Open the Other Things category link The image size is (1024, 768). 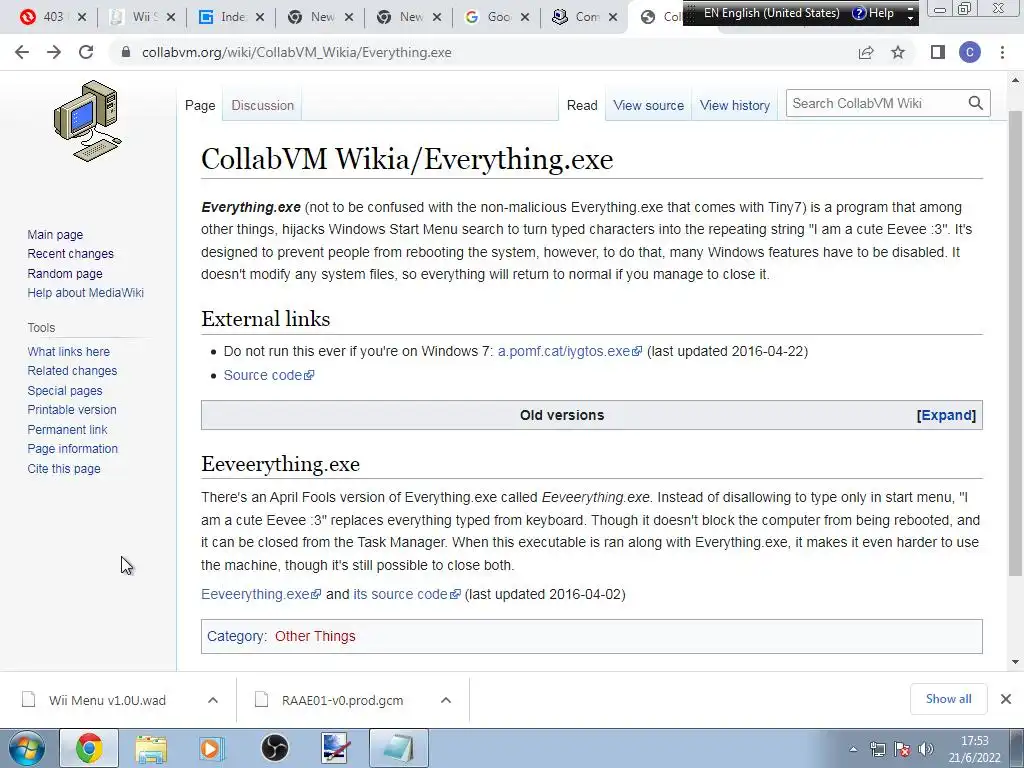point(315,636)
